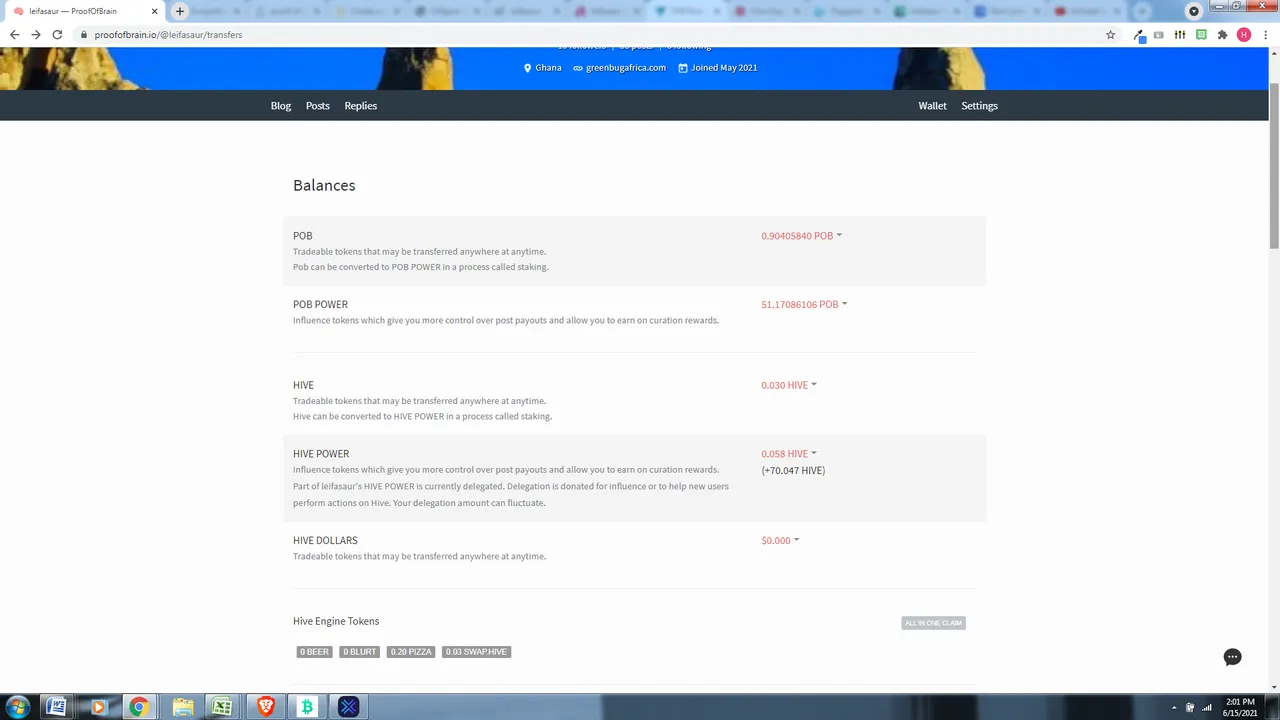Image resolution: width=1280 pixels, height=720 pixels.
Task: Click the calendar icon by Joined May 2021
Action: tap(683, 68)
